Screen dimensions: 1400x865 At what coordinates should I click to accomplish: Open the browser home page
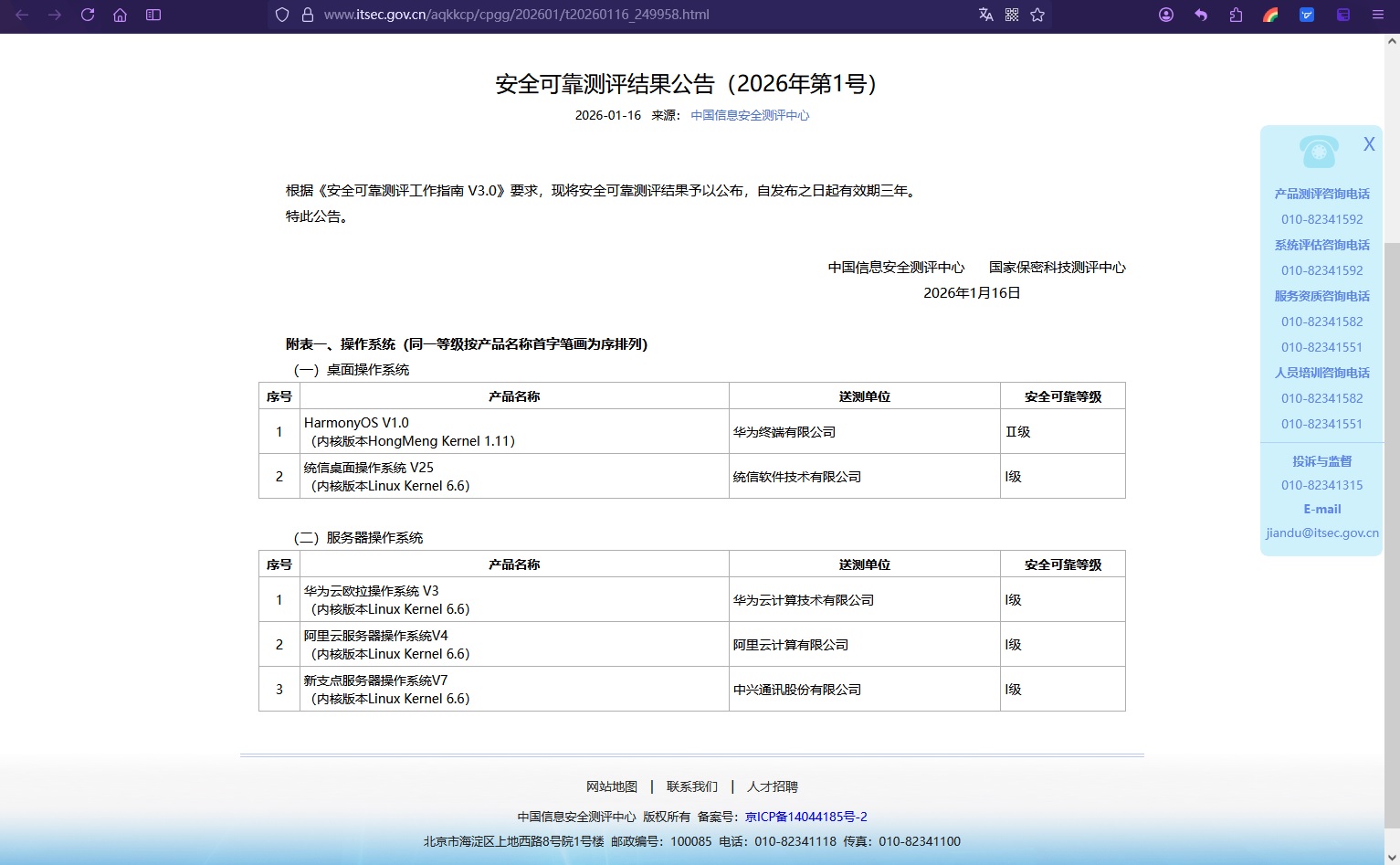120,15
